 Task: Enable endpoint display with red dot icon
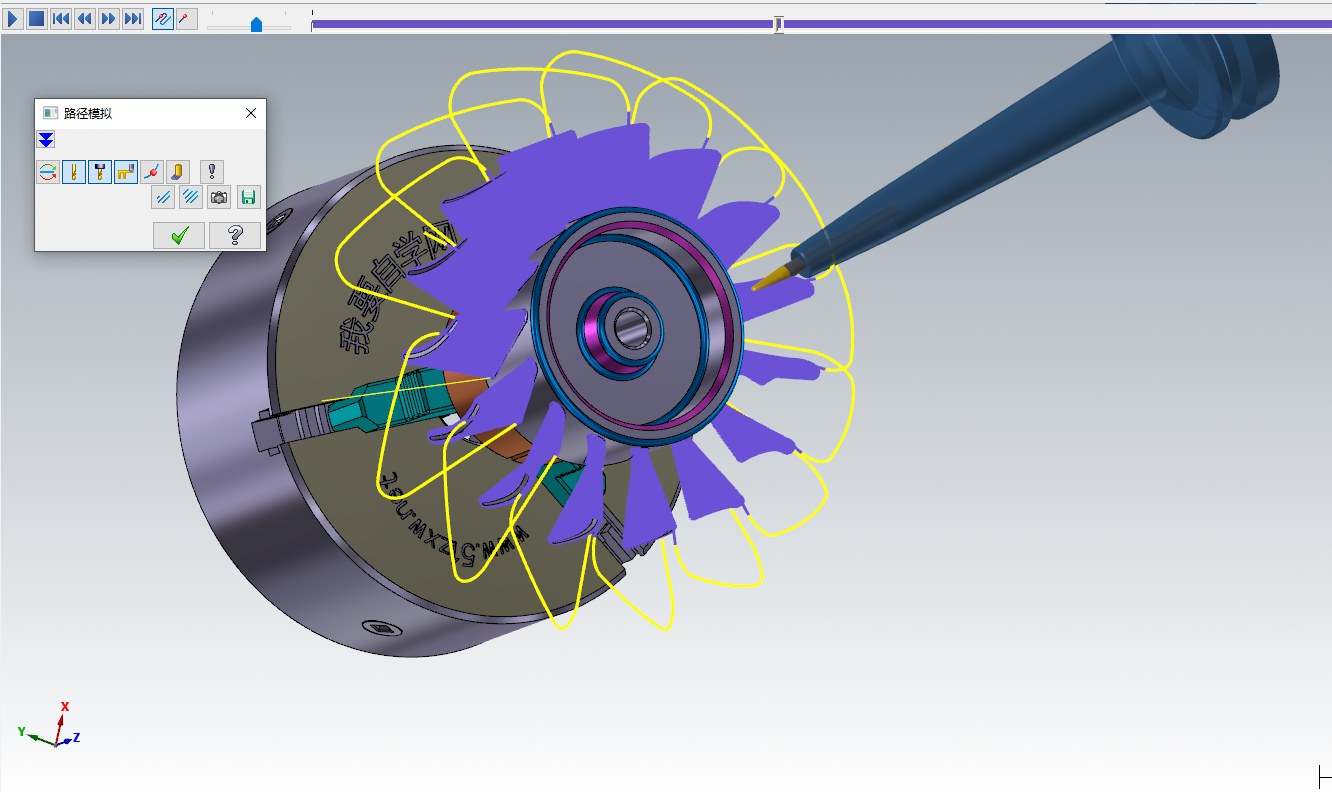click(x=152, y=172)
